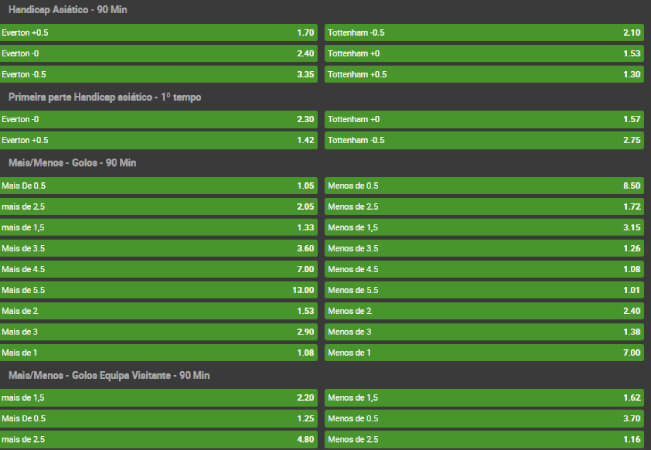Pick mais de 2.5 goals at 2.05
Image resolution: width=651 pixels, height=450 pixels.
[x=159, y=207]
